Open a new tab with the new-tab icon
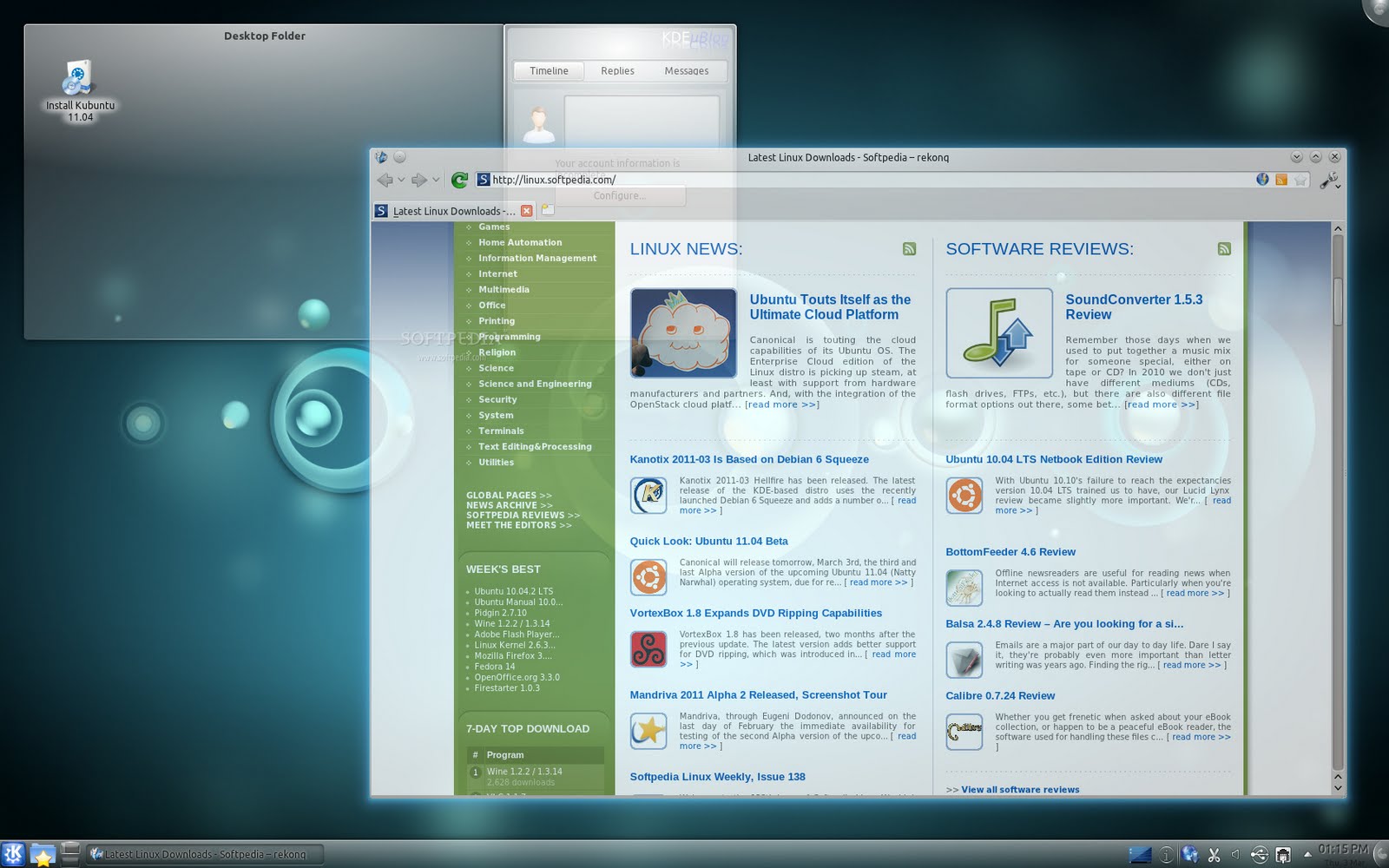 (548, 209)
